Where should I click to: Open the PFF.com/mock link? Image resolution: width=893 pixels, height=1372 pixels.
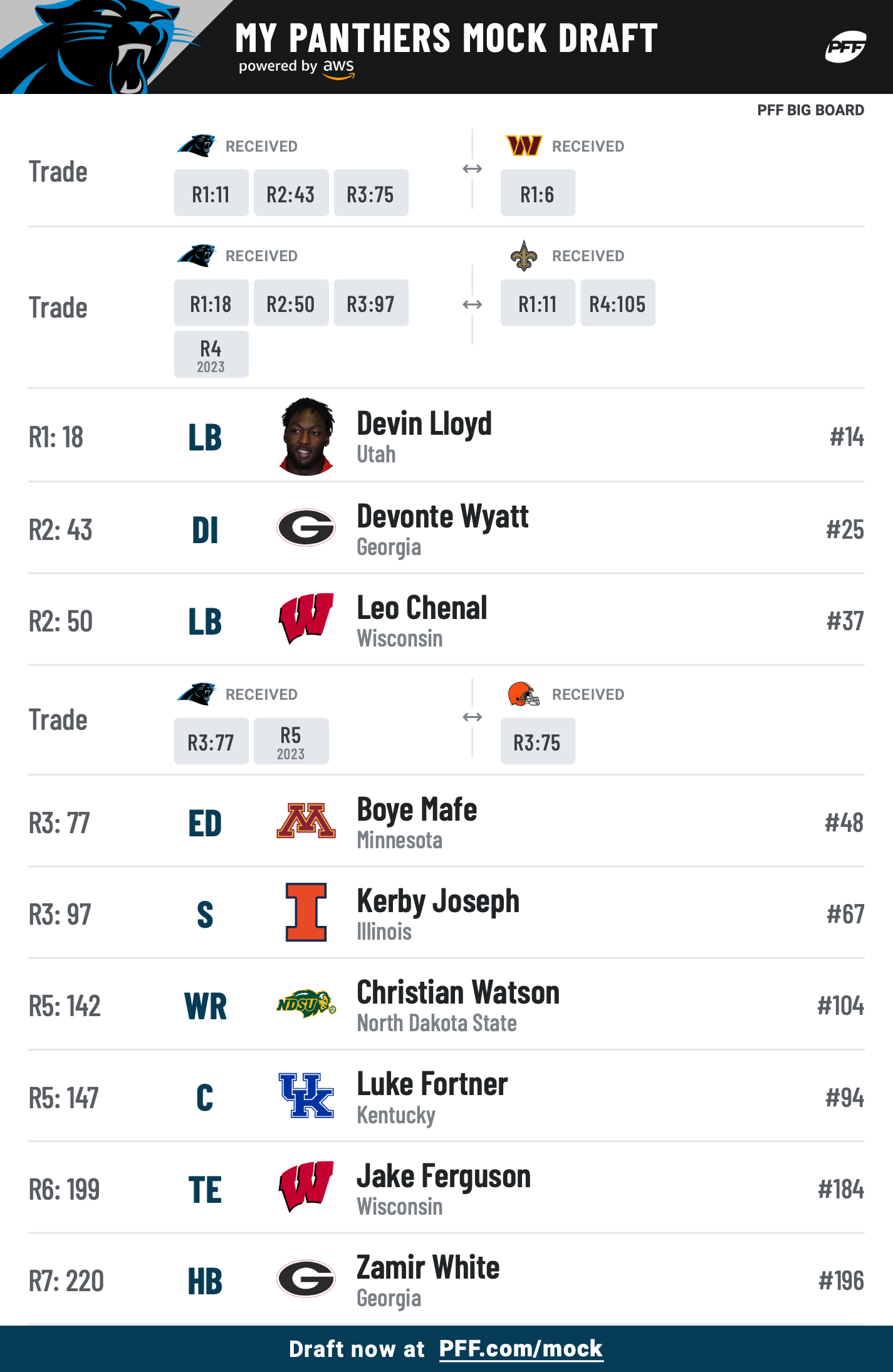pyautogui.click(x=521, y=1348)
